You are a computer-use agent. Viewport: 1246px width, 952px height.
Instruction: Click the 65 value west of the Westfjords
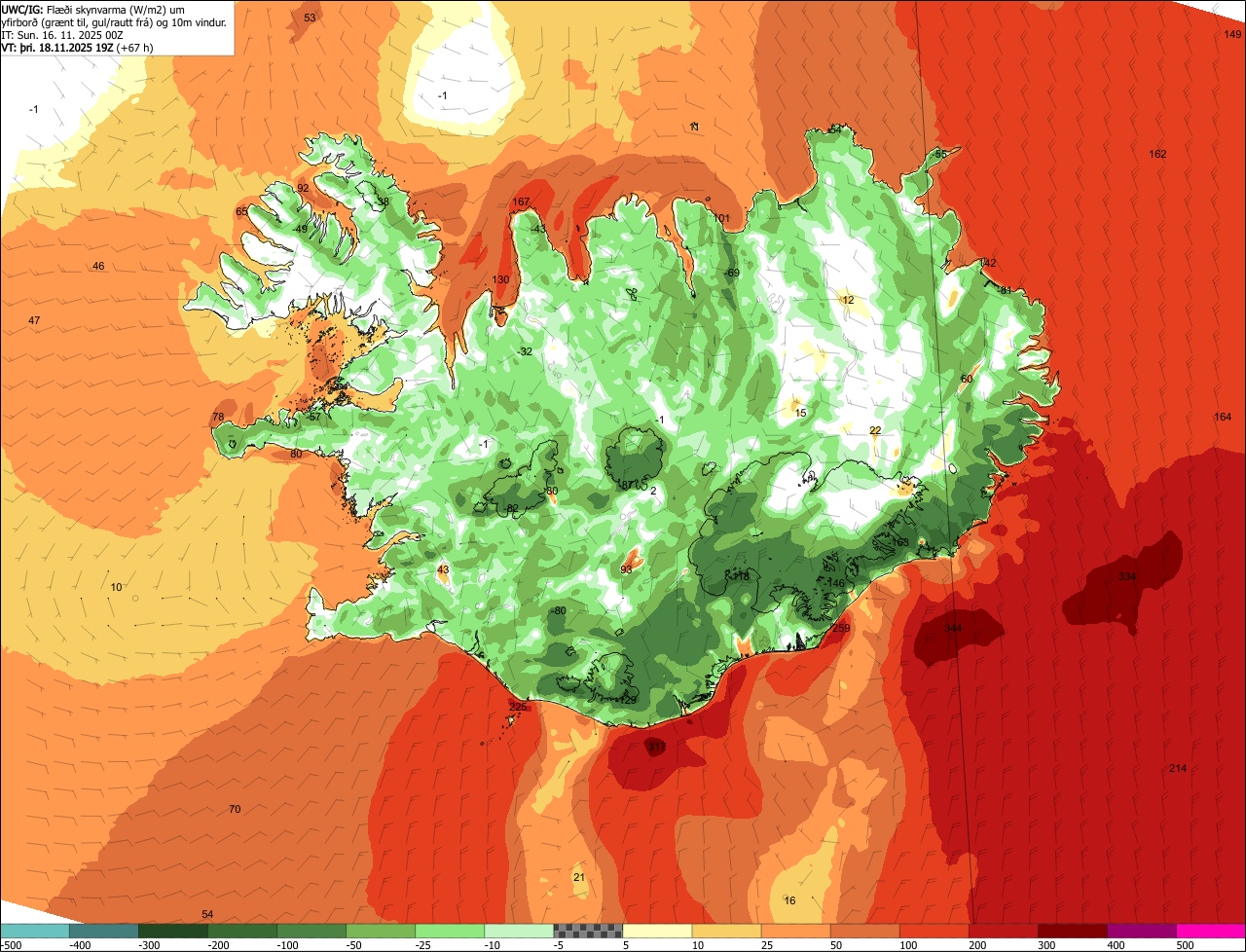coord(241,212)
